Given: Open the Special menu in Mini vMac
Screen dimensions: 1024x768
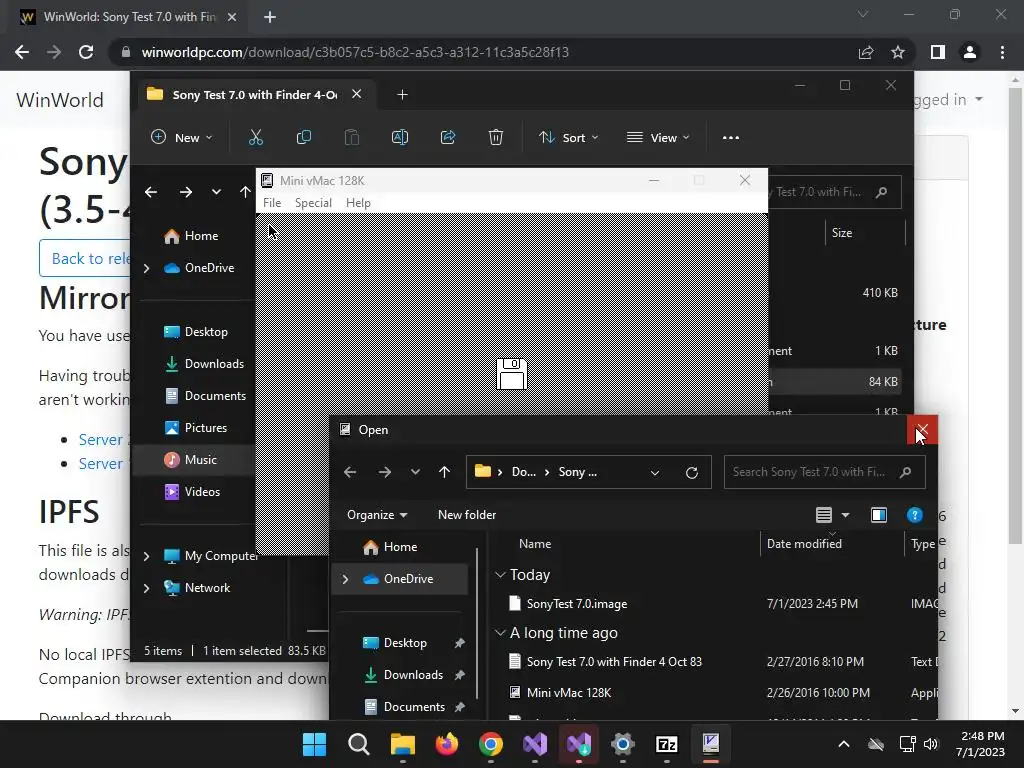Looking at the screenshot, I should pos(313,203).
